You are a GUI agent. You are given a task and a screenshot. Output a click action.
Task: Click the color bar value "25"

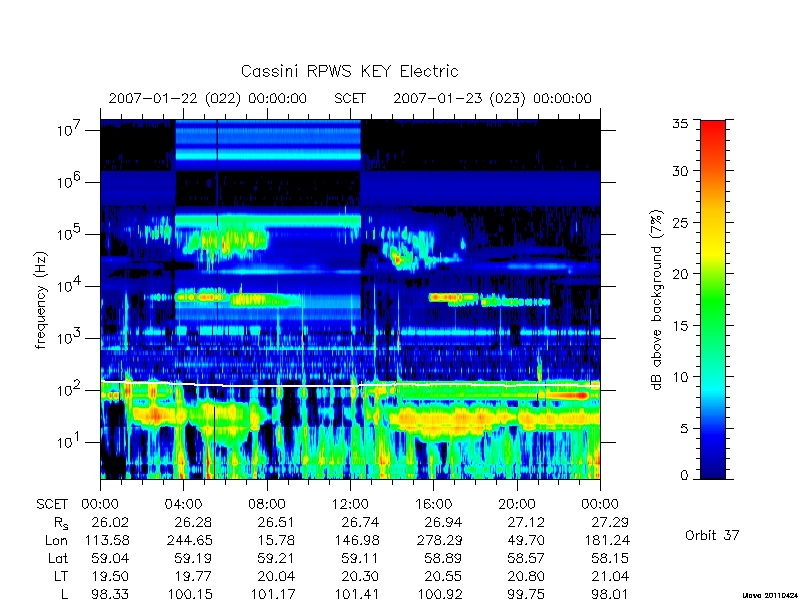(680, 222)
